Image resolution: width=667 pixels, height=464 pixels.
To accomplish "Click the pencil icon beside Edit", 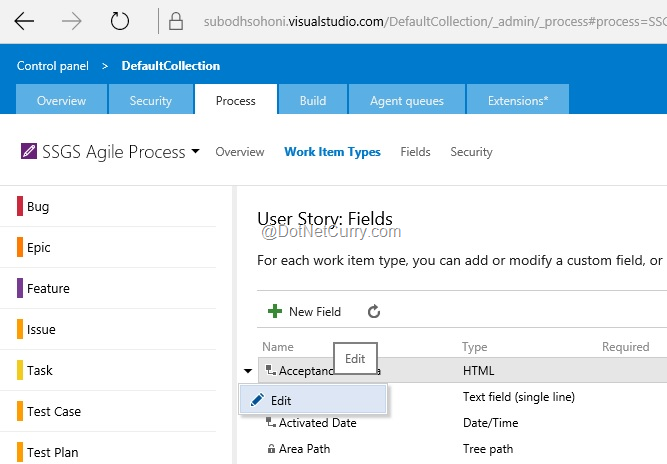I will tap(257, 400).
